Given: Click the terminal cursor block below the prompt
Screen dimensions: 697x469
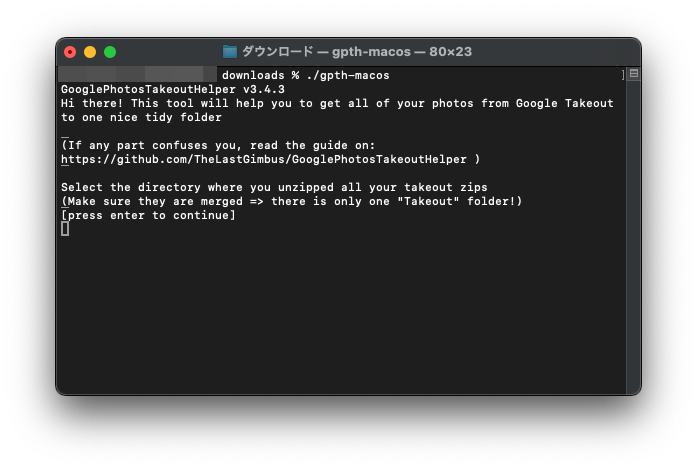Looking at the screenshot, I should tap(65, 228).
